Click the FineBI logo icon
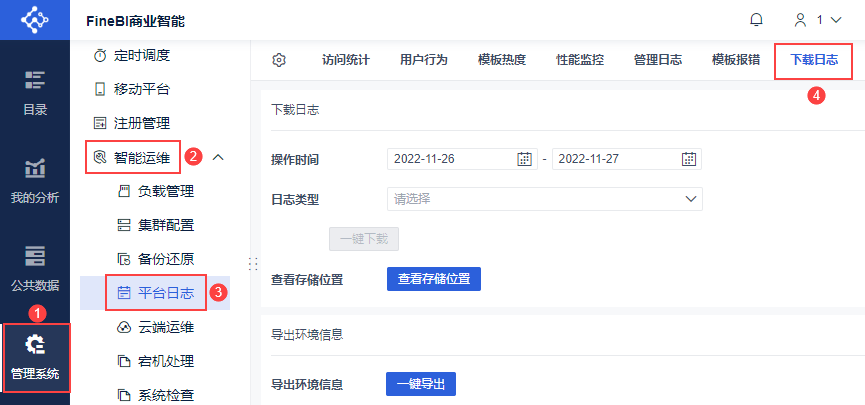865x405 pixels. 35,20
